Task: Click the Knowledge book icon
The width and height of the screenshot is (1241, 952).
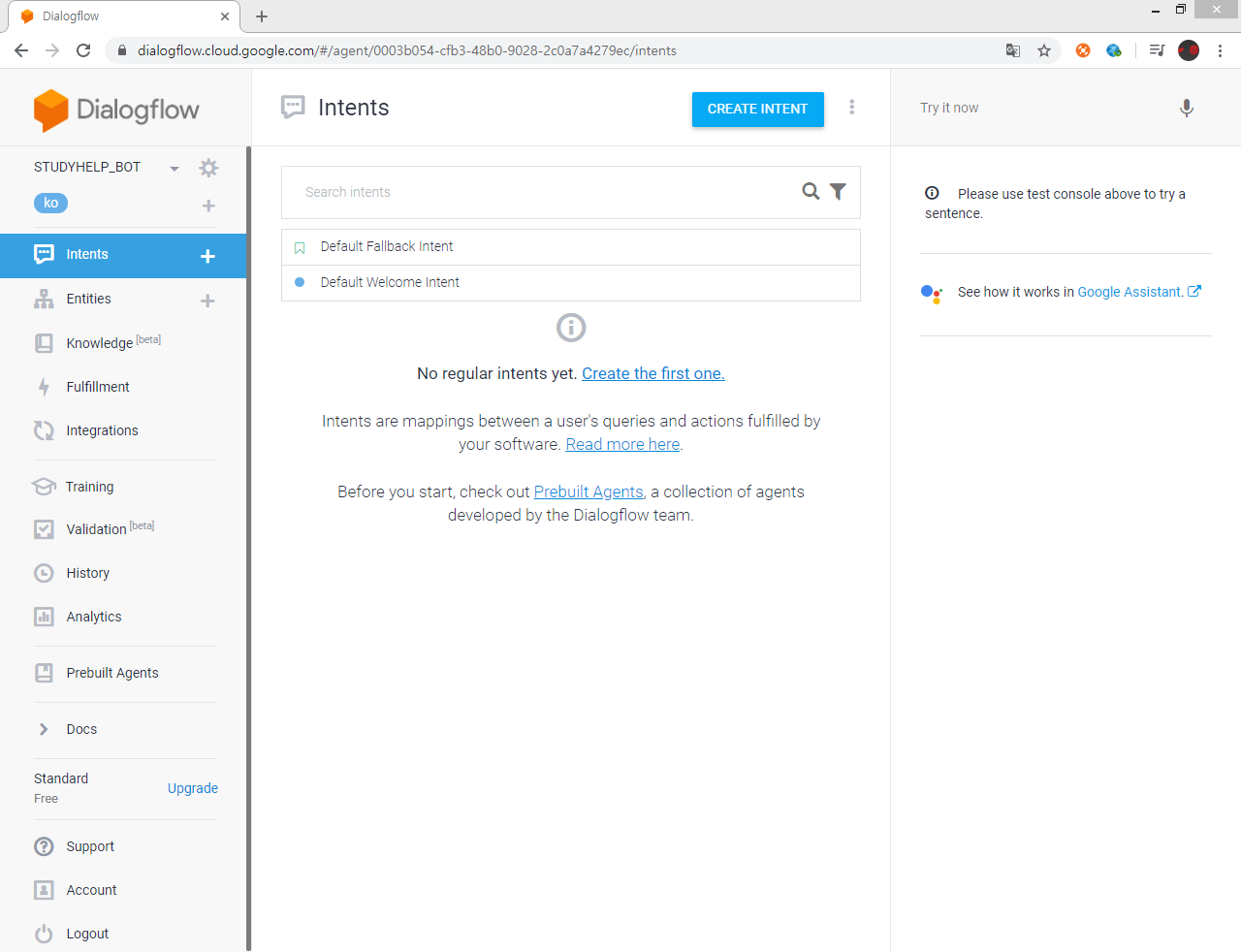Action: [44, 342]
